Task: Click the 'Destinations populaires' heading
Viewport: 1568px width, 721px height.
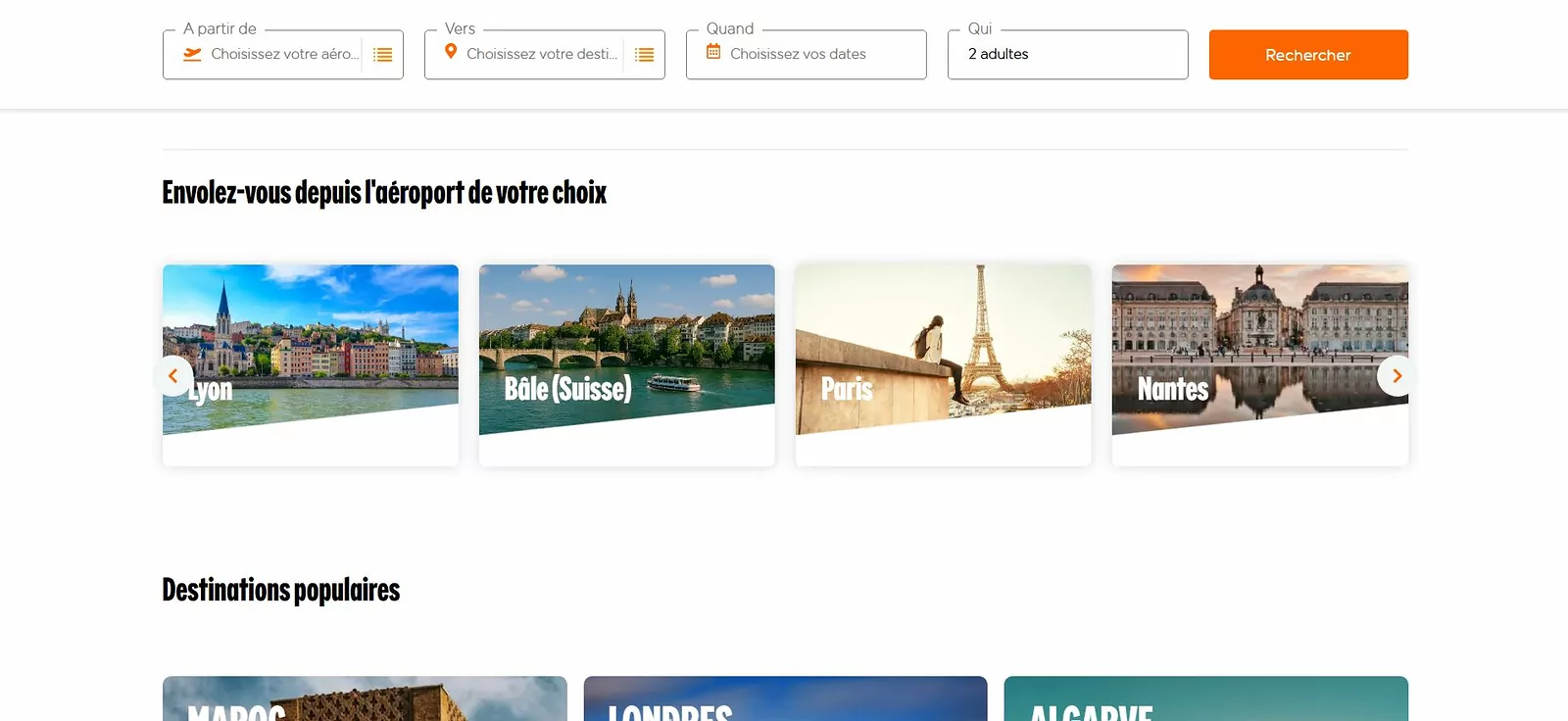Action: click(x=281, y=590)
